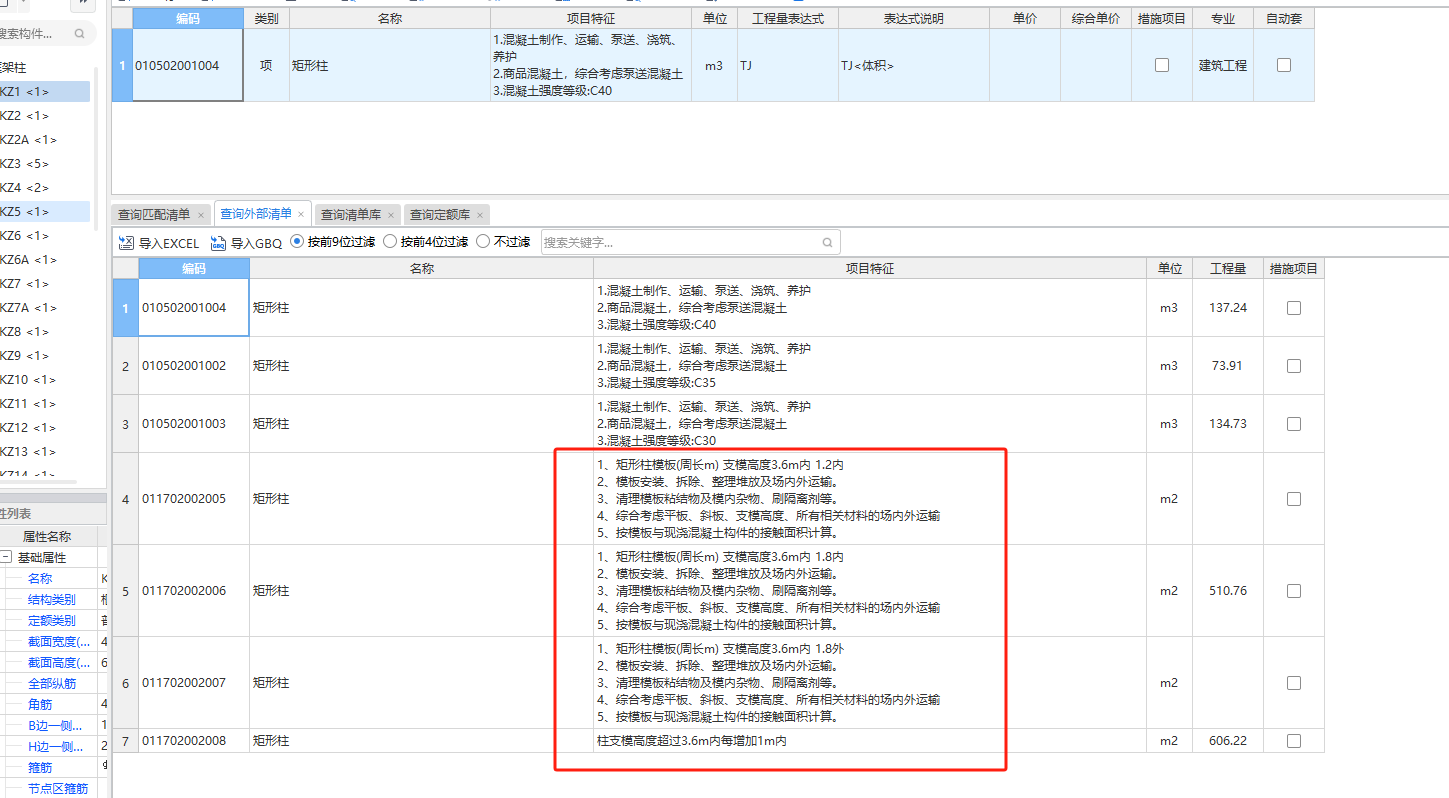This screenshot has width=1449, height=798.
Task: Tick 措施项目 checkbox for 010502001004 in lower list
Action: click(1294, 308)
